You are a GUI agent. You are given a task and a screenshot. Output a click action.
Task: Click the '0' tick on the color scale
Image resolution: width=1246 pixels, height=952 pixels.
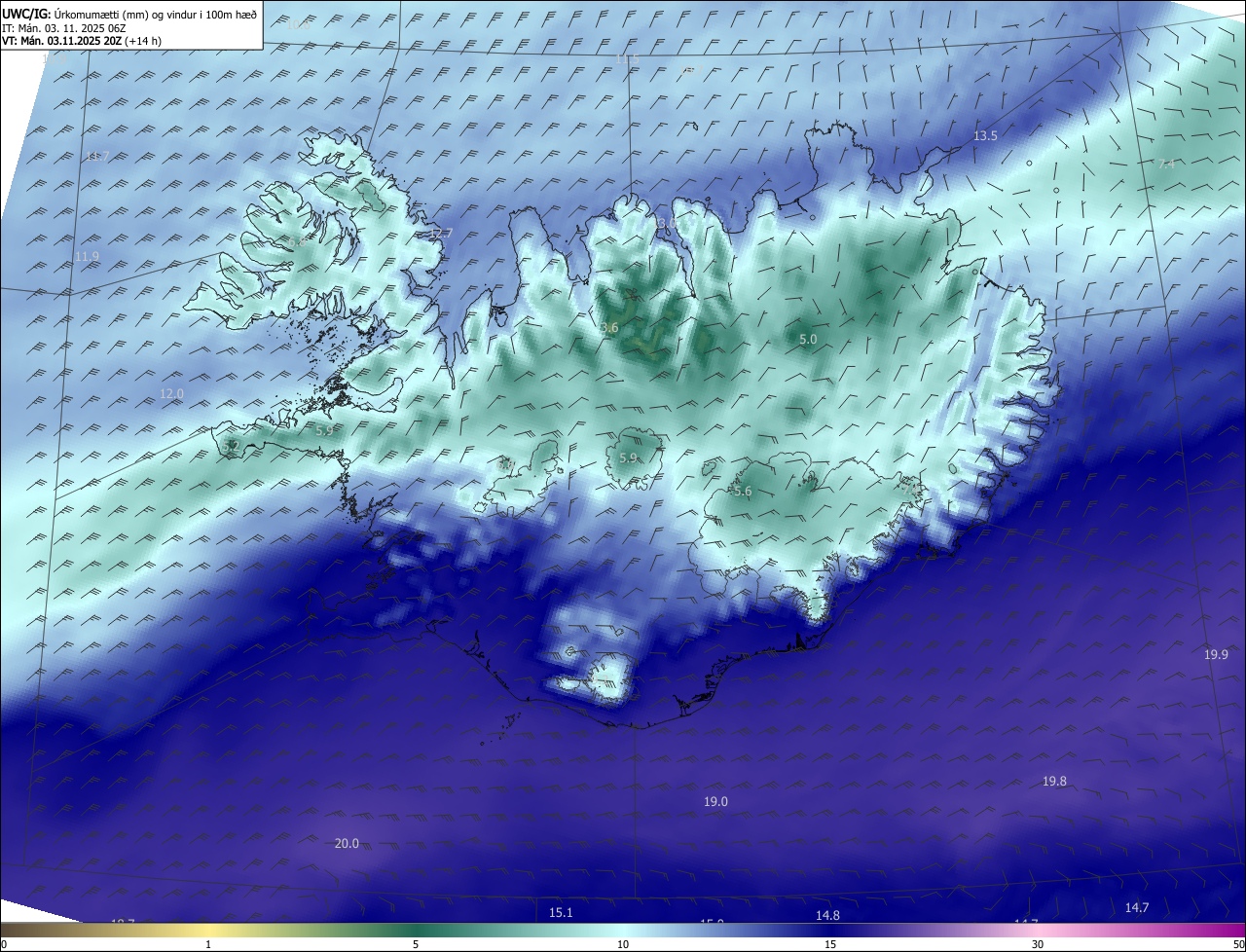[4, 945]
